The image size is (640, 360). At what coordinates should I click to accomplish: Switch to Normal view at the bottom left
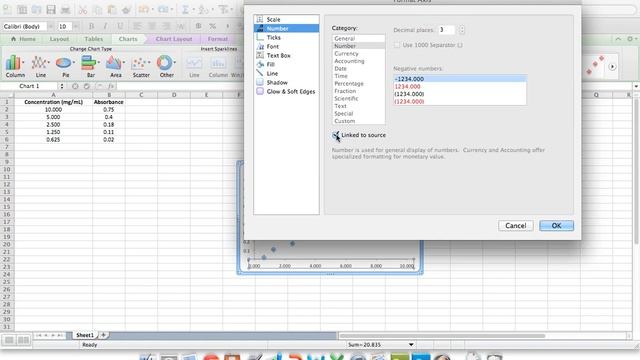tap(9, 340)
